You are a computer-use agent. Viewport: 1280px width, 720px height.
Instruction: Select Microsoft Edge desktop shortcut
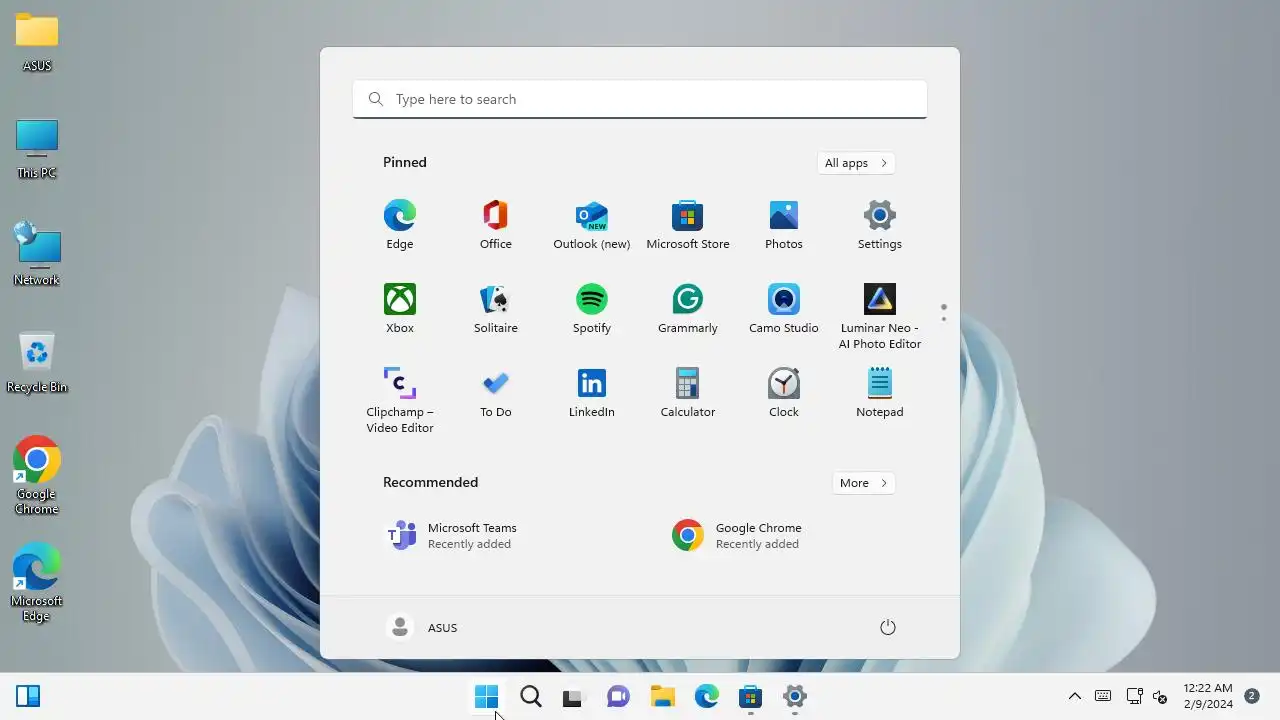pyautogui.click(x=37, y=582)
